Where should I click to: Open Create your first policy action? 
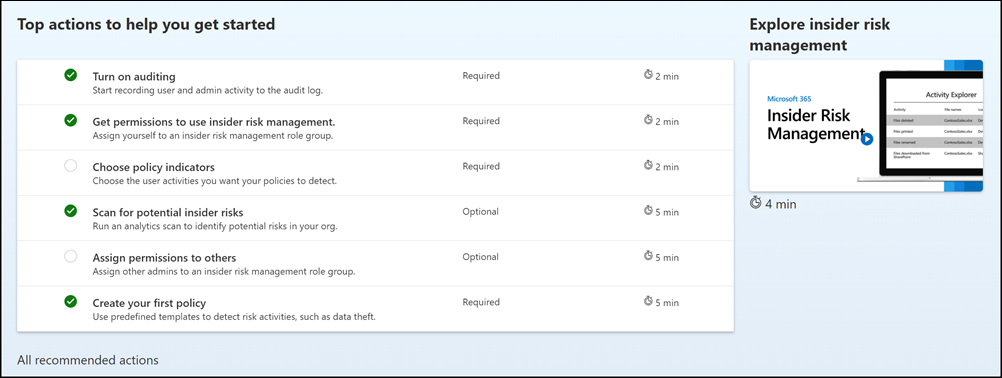[x=375, y=309]
